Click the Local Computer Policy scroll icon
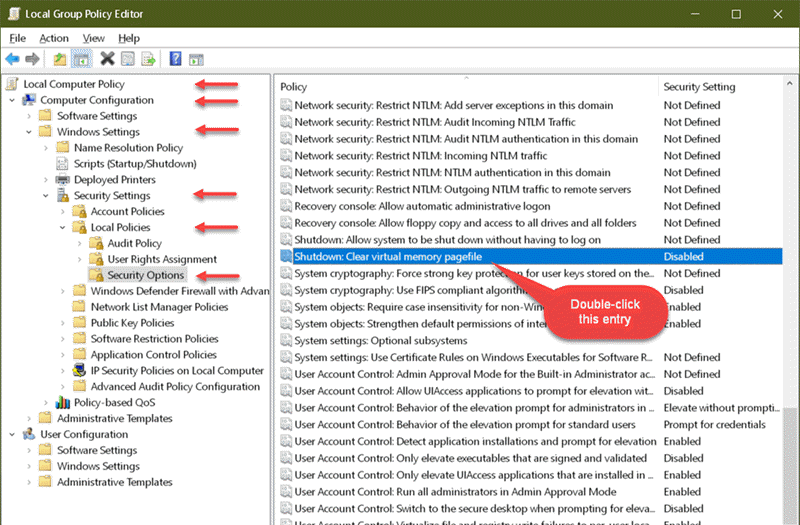Screen dimensions: 800x525 (12, 84)
